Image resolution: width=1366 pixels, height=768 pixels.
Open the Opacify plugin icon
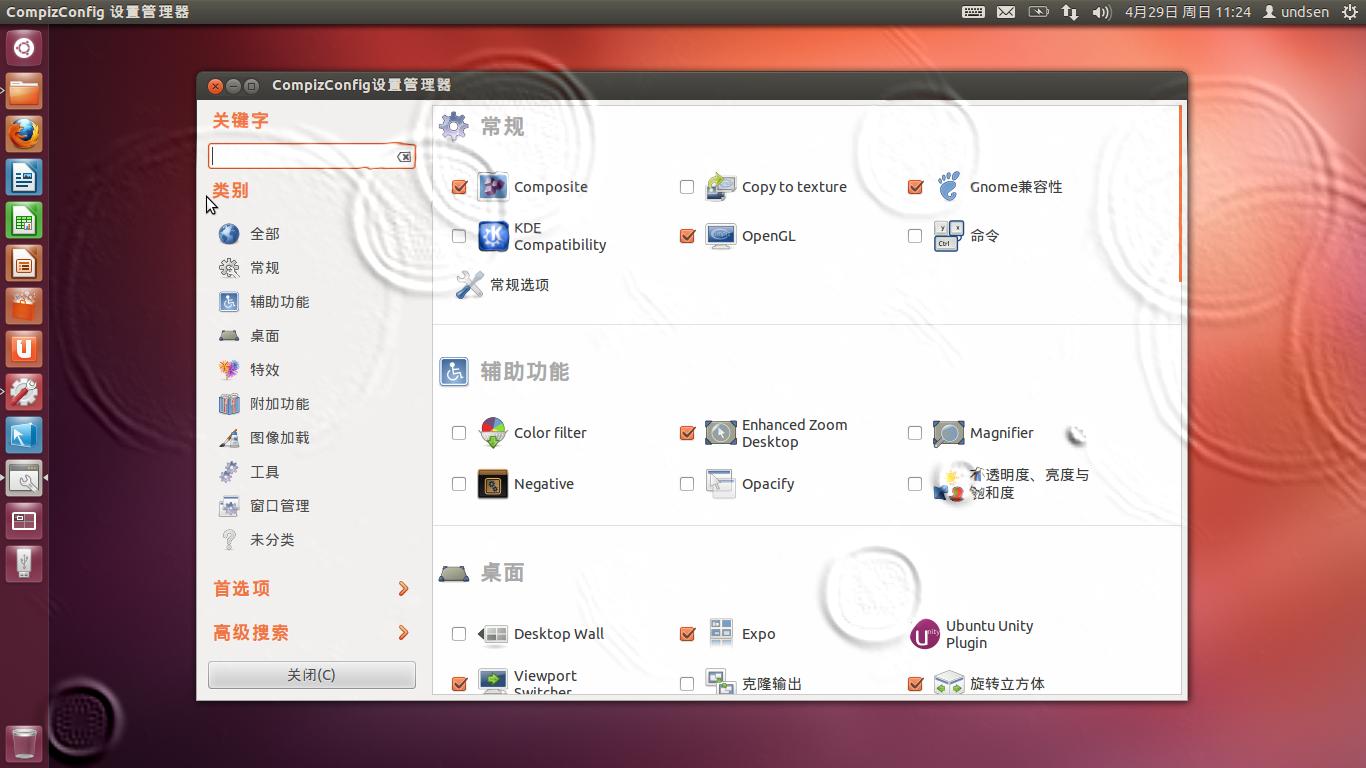tap(721, 484)
